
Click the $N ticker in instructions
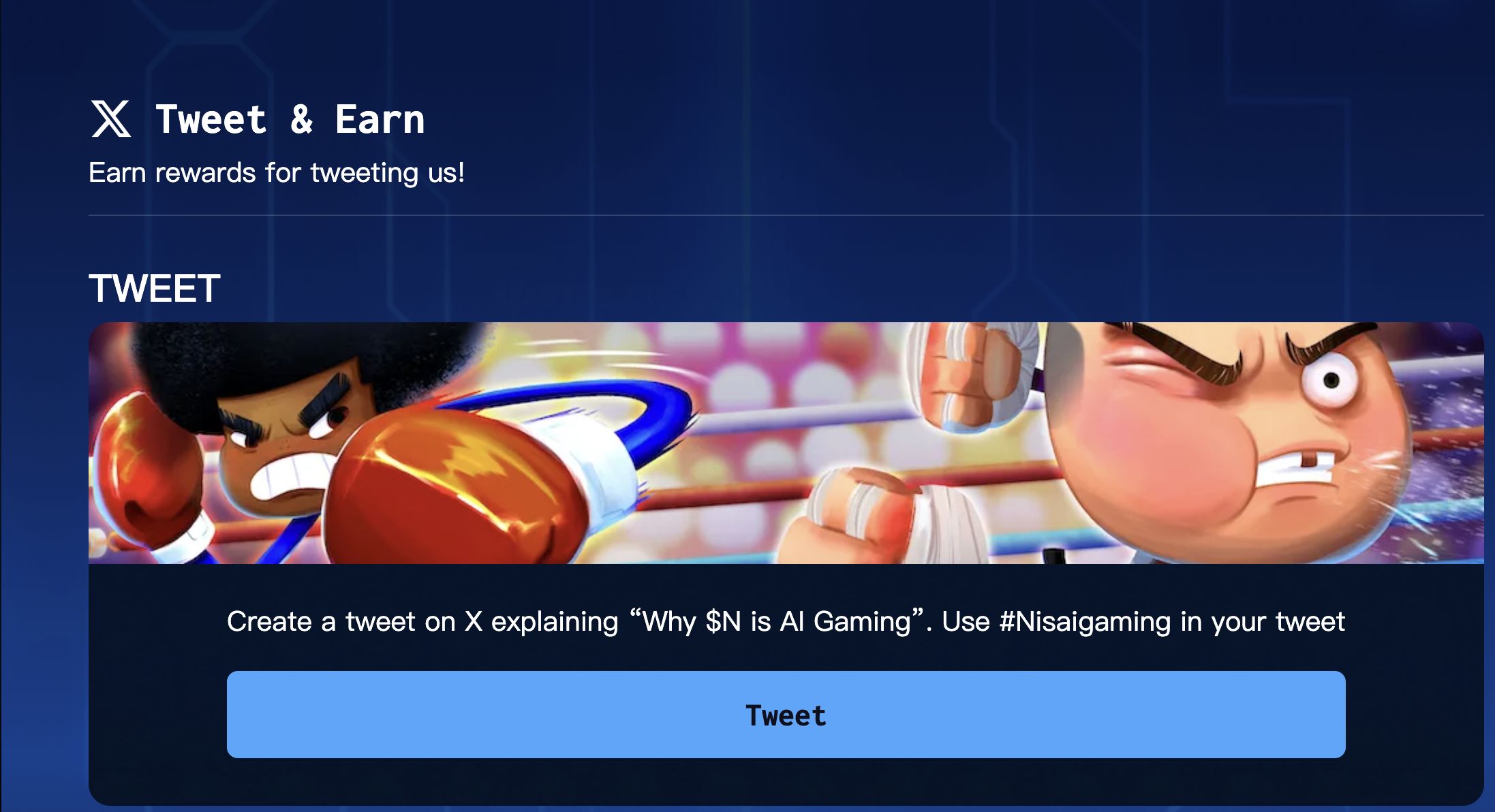[x=723, y=622]
